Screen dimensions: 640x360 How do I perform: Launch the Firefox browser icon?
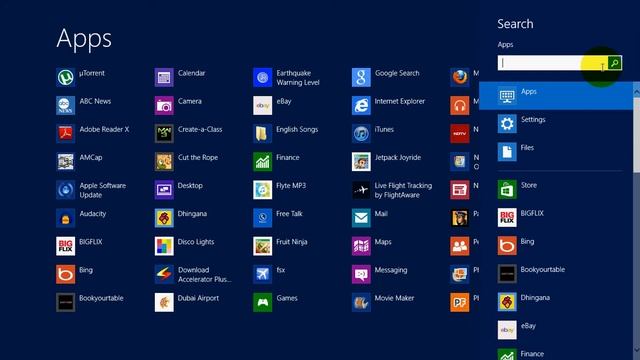(x=460, y=77)
